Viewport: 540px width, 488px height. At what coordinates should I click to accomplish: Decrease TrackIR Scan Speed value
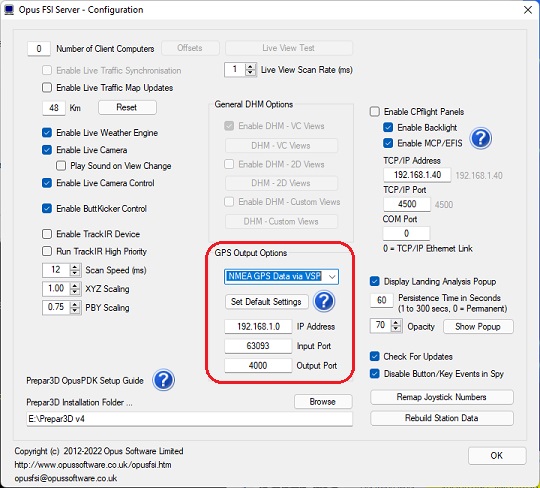75,273
